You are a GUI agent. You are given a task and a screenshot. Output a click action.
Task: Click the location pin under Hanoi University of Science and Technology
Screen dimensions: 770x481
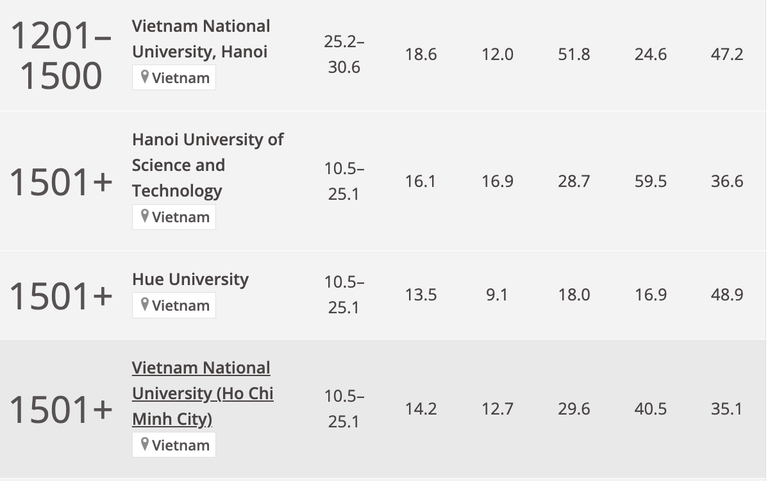pos(145,216)
